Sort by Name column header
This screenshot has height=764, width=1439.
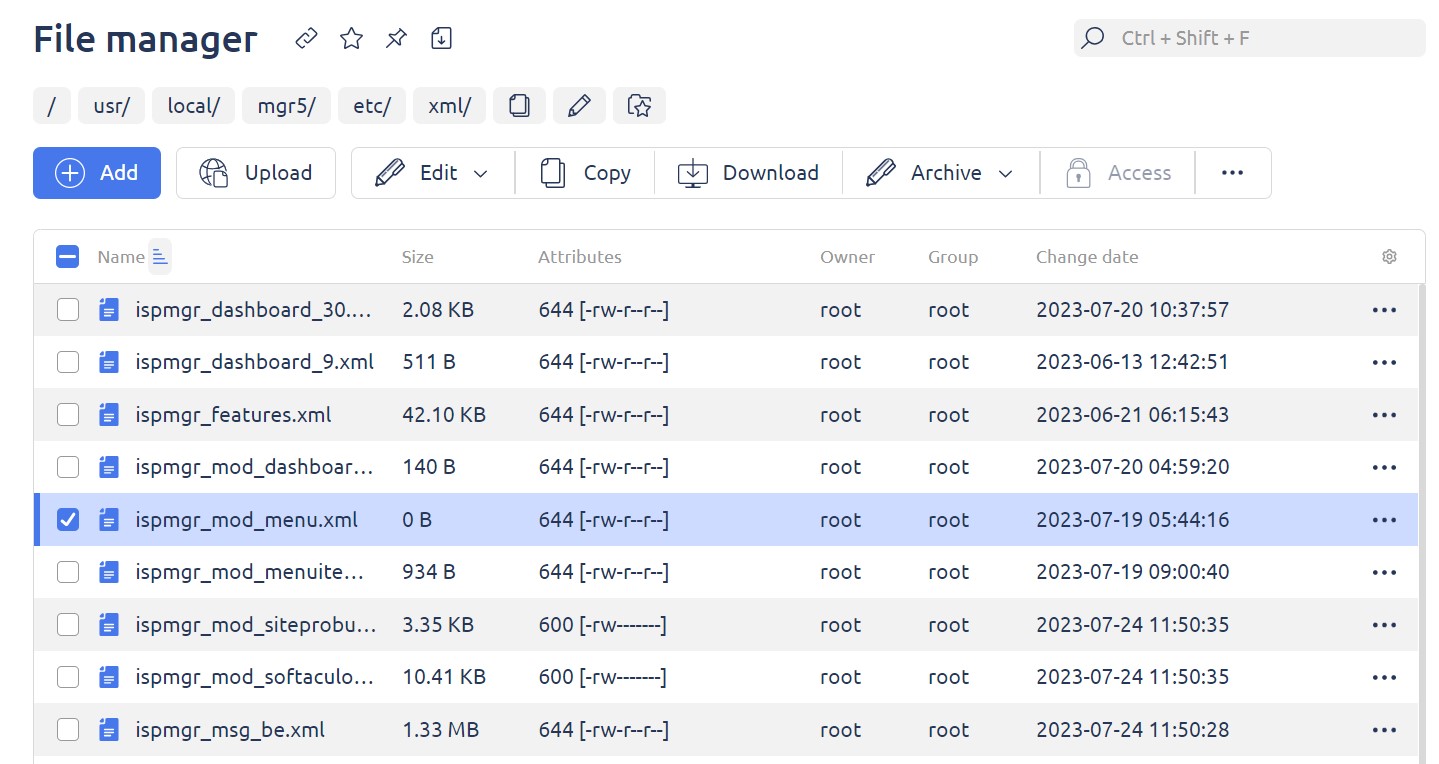pyautogui.click(x=121, y=257)
